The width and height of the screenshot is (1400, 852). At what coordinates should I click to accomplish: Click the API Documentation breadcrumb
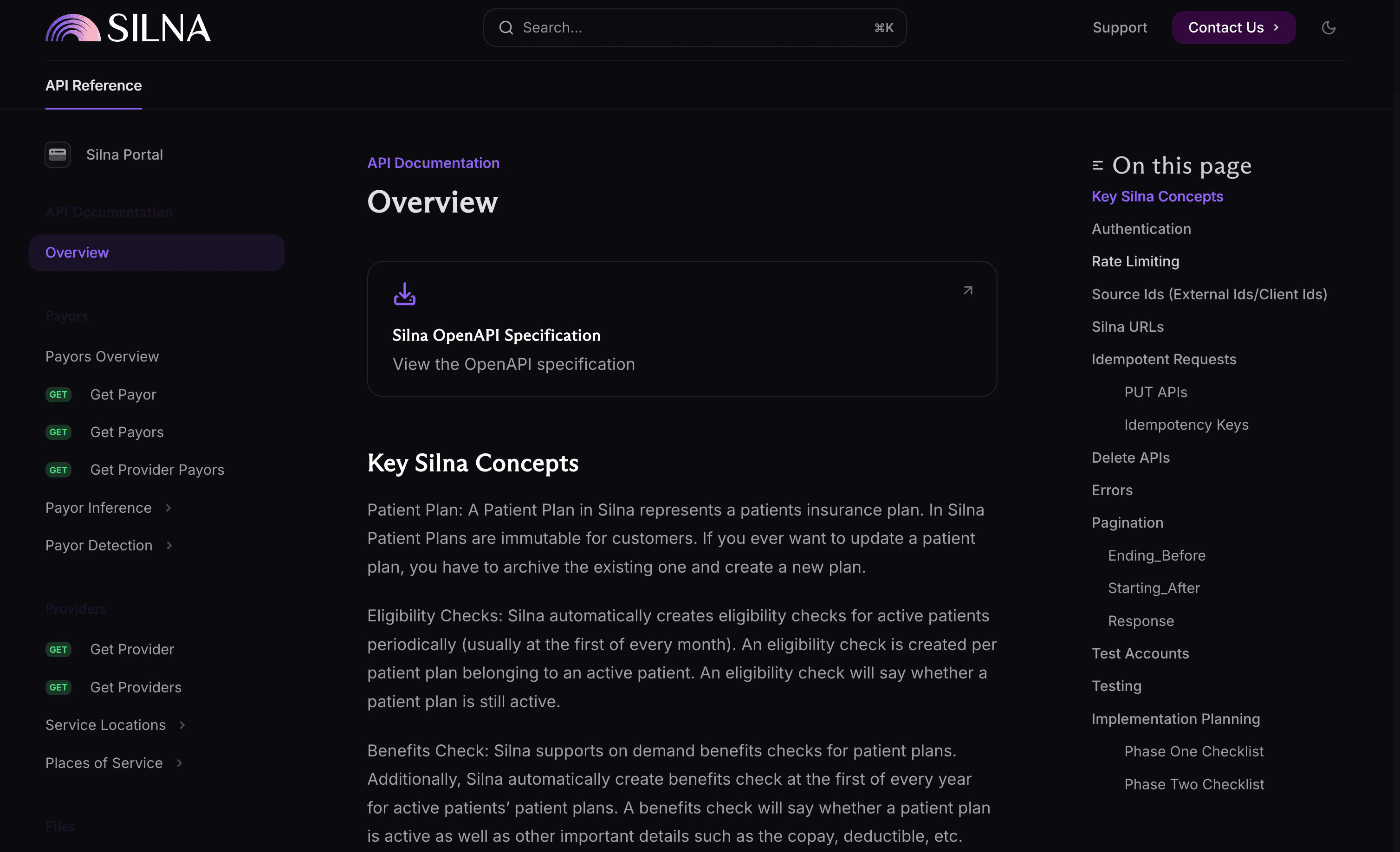pos(434,163)
